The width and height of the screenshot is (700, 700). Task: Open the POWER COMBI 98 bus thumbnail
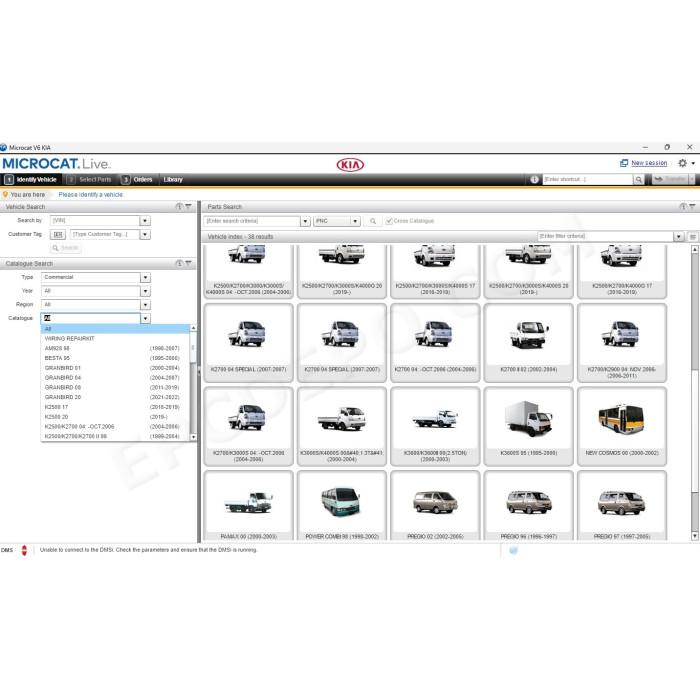[342, 506]
